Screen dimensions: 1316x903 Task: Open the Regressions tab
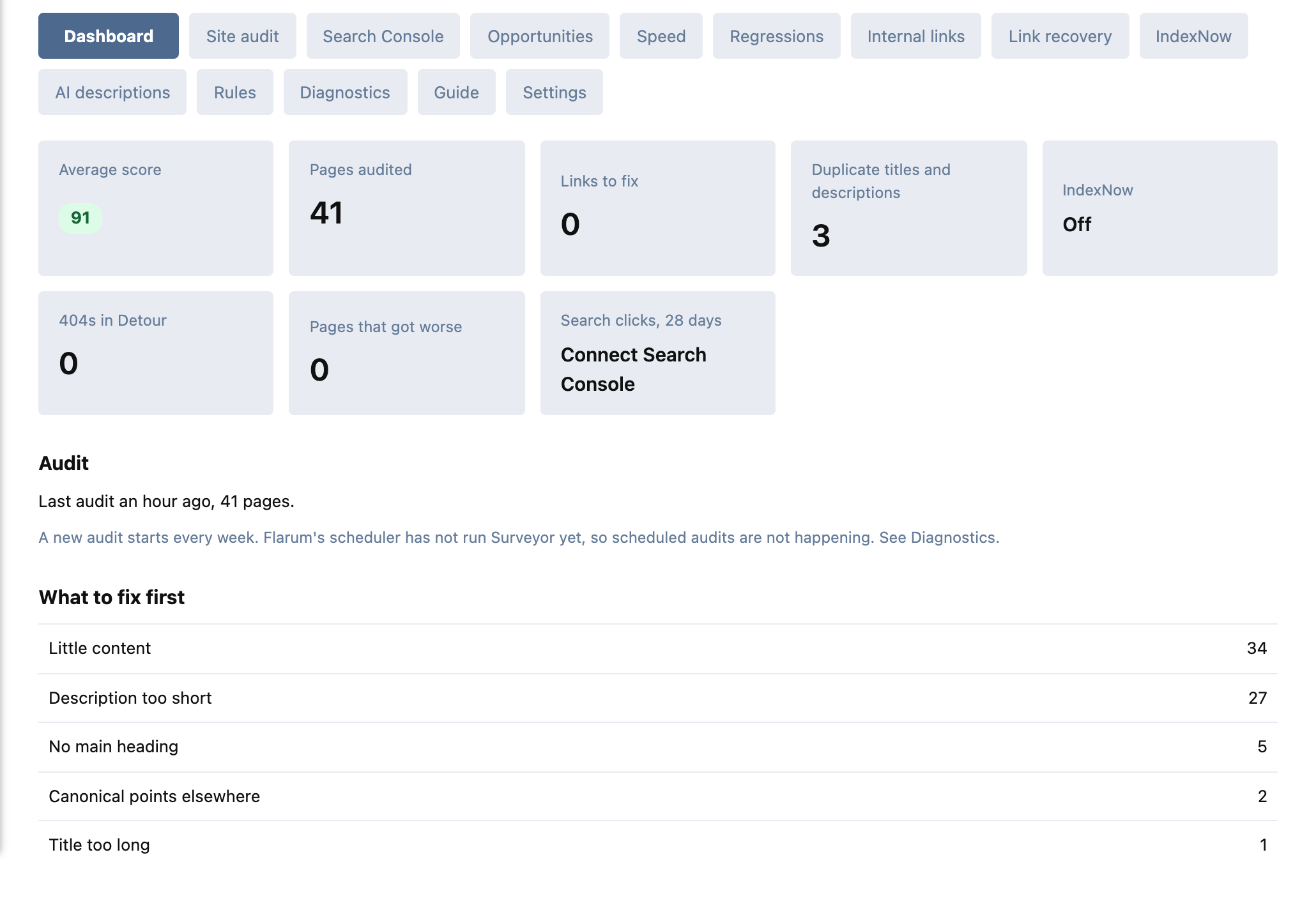(777, 36)
